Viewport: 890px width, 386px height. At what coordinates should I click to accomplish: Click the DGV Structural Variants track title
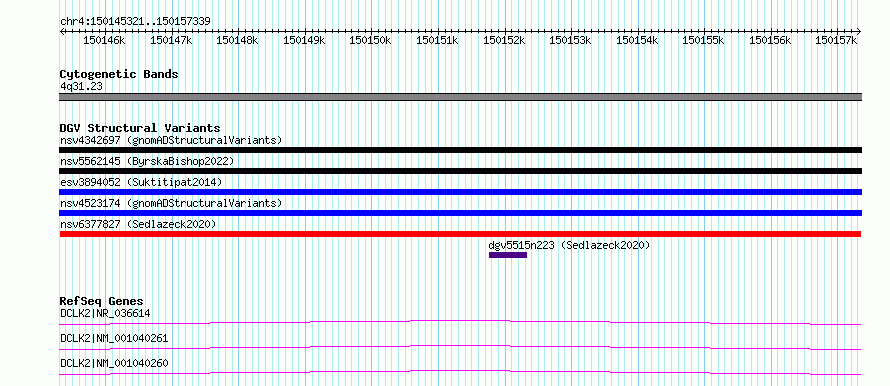click(140, 128)
